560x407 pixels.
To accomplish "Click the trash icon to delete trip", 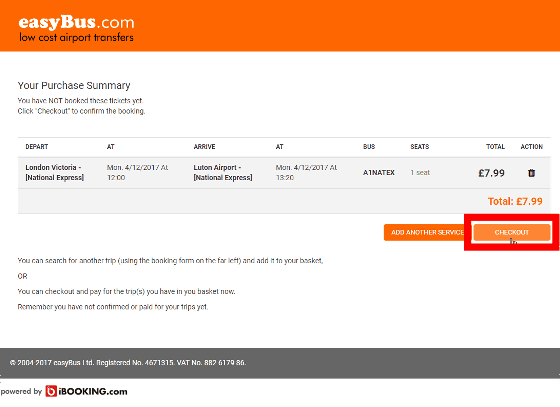I will [531, 173].
